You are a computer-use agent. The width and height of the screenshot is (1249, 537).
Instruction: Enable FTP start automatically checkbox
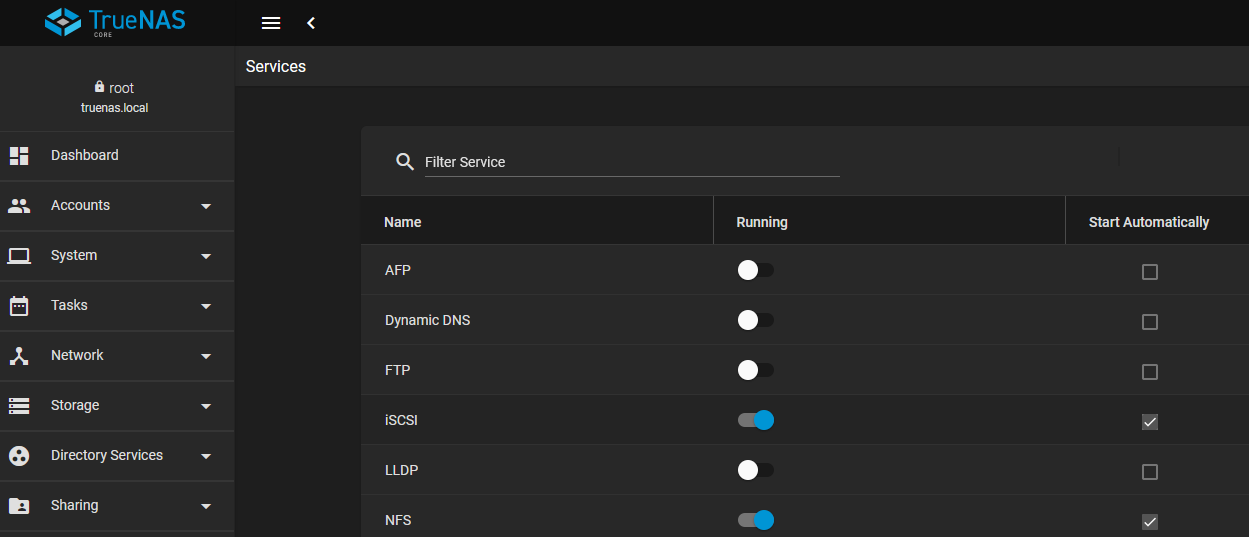click(1150, 372)
